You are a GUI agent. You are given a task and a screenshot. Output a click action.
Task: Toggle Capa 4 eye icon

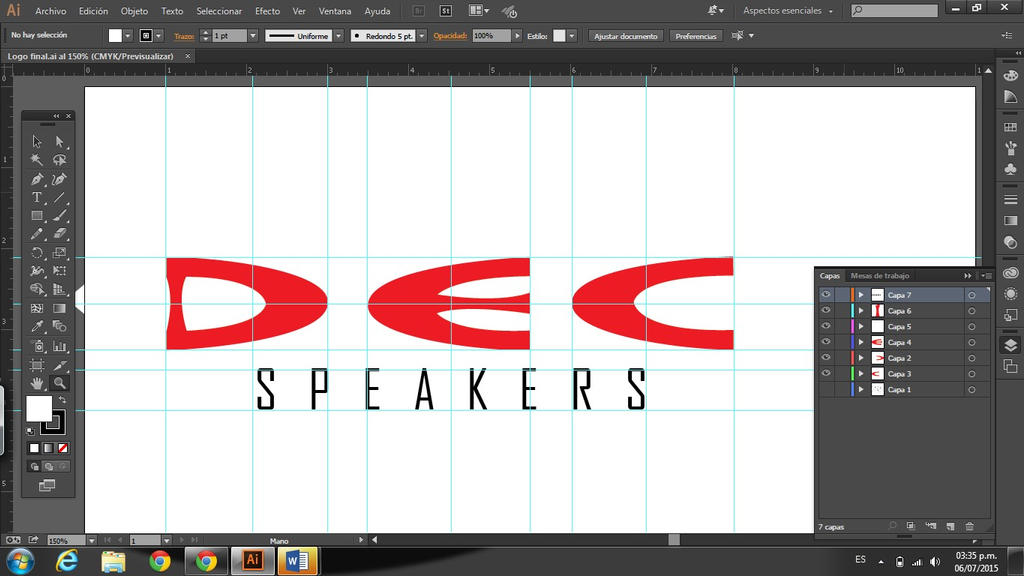825,342
